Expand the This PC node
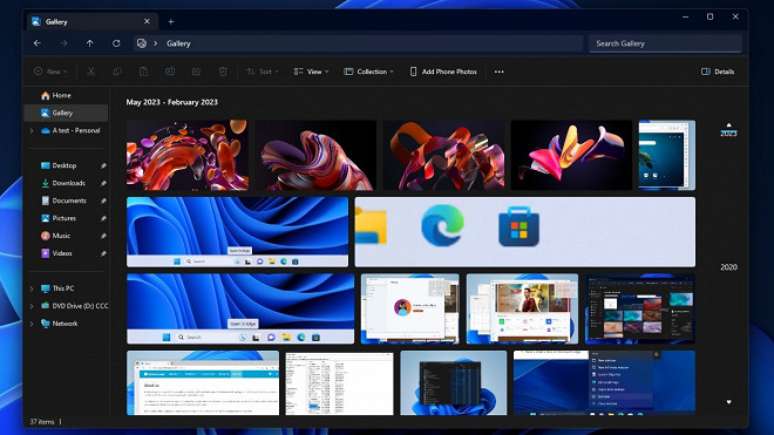 point(32,288)
